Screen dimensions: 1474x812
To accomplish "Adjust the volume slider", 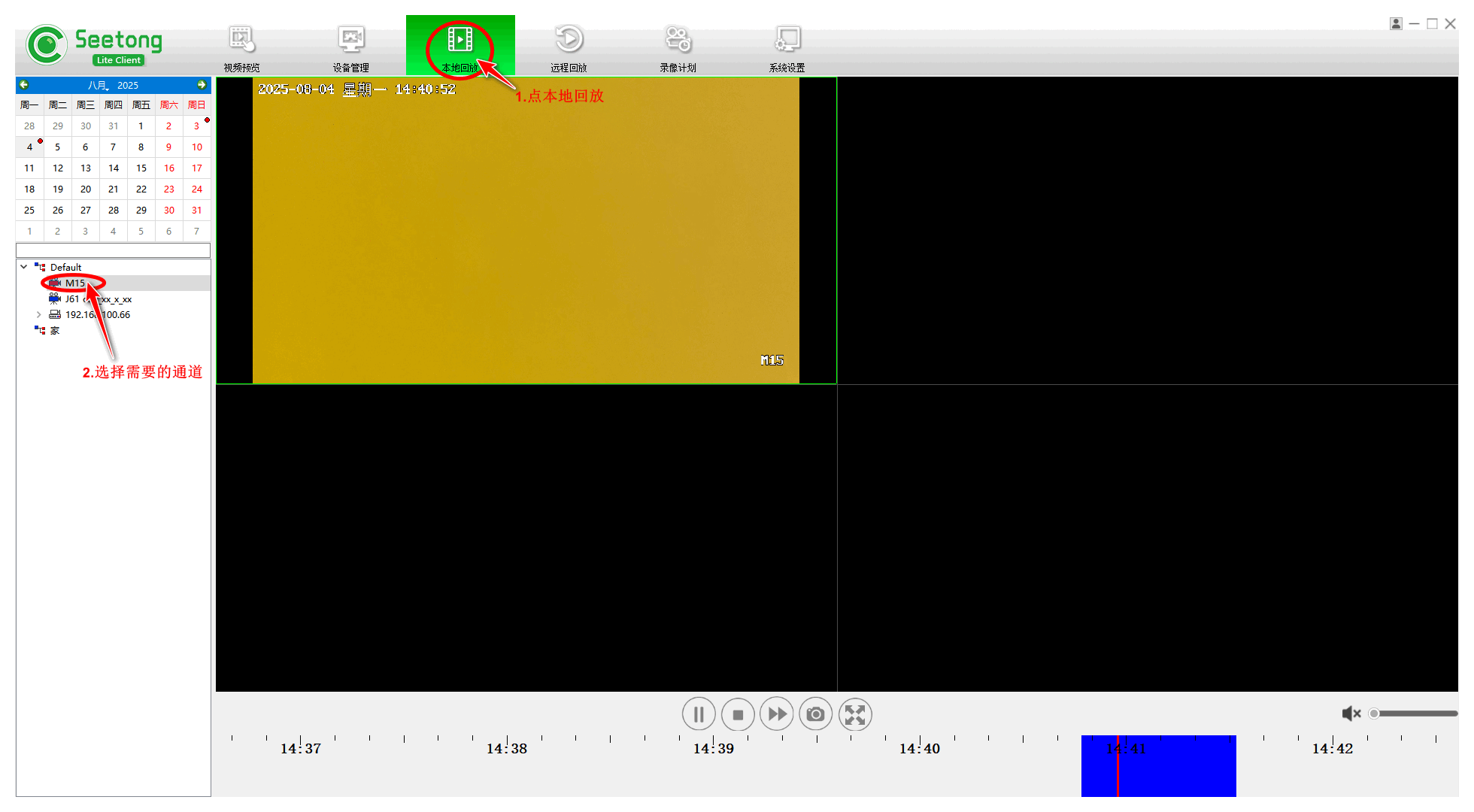I will pyautogui.click(x=1414, y=714).
